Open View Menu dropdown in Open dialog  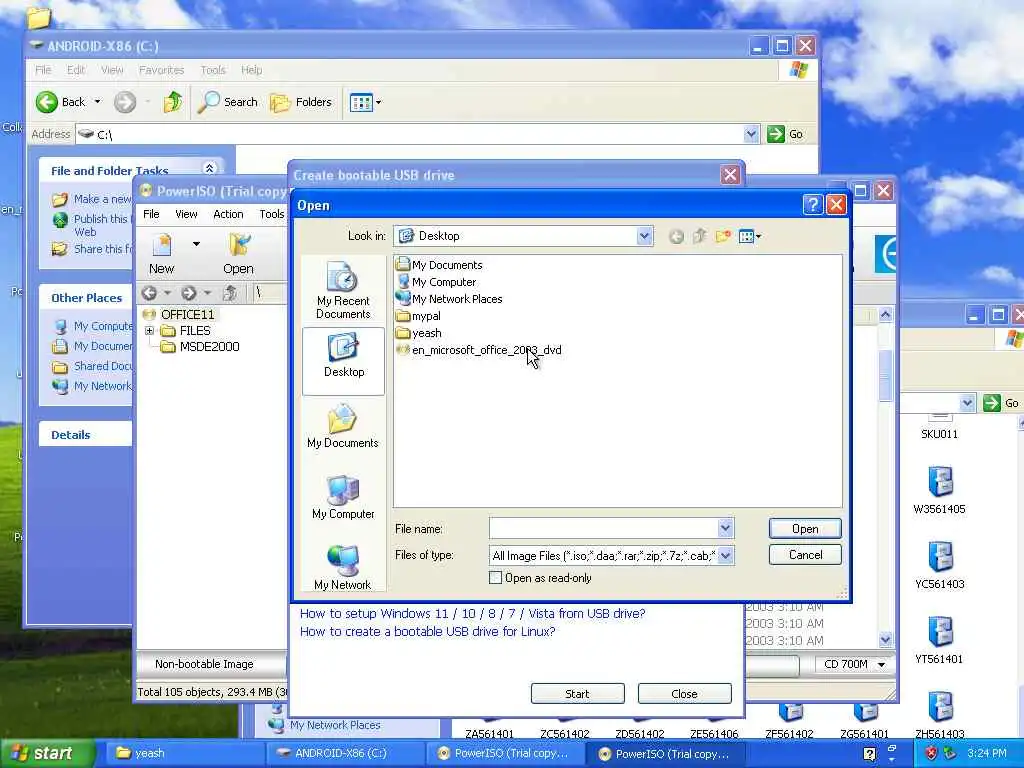(x=750, y=236)
